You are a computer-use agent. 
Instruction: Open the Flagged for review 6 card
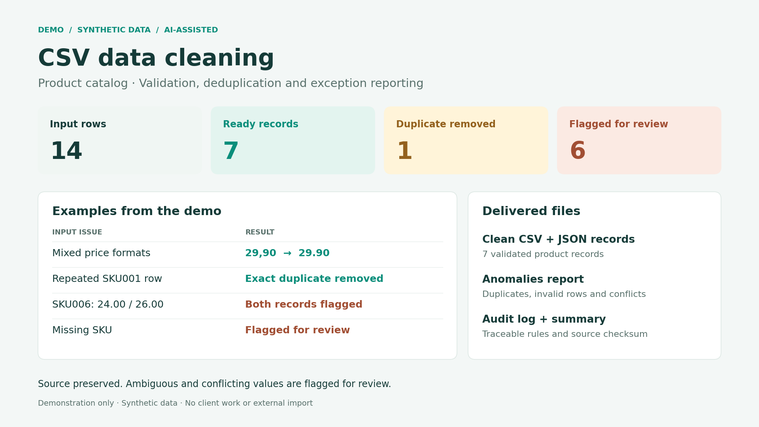tap(639, 140)
